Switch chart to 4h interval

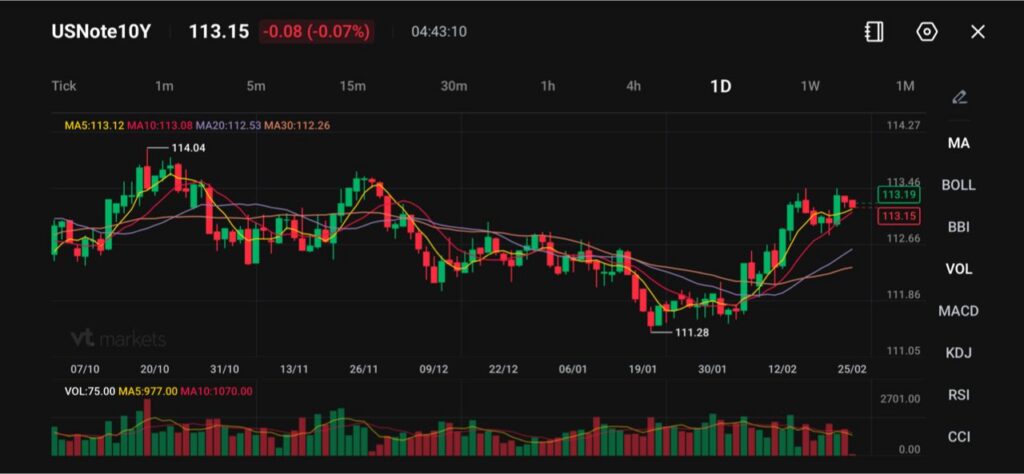634,86
